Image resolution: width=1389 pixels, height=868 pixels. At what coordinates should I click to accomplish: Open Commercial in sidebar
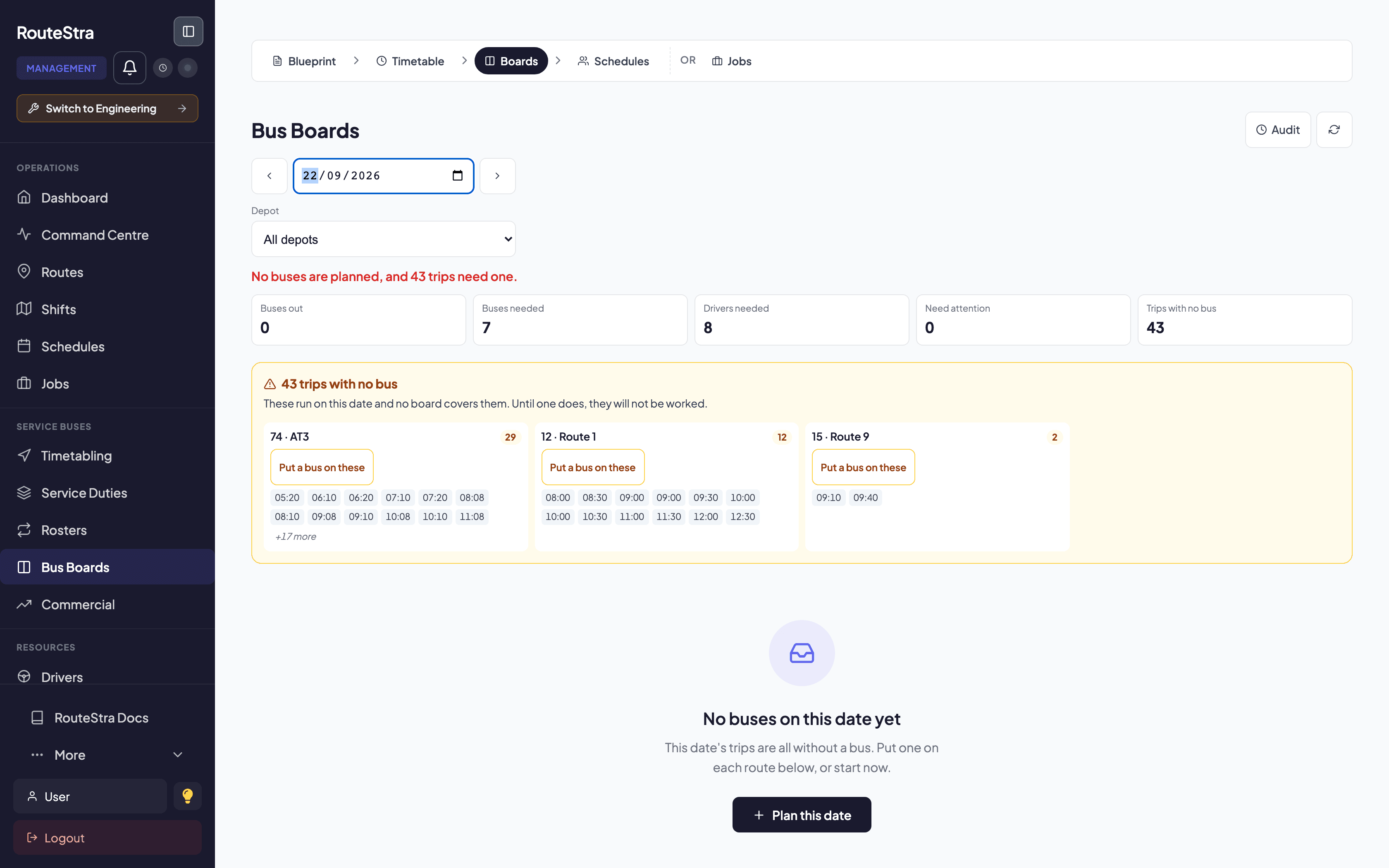[x=107, y=604]
